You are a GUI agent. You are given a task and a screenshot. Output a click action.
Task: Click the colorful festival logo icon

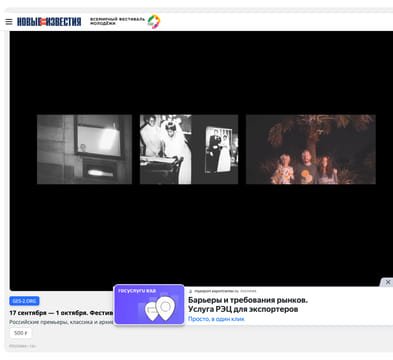pyautogui.click(x=154, y=22)
